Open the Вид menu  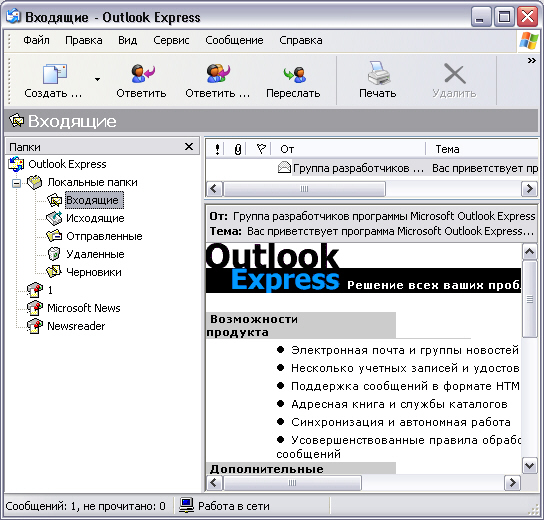128,40
